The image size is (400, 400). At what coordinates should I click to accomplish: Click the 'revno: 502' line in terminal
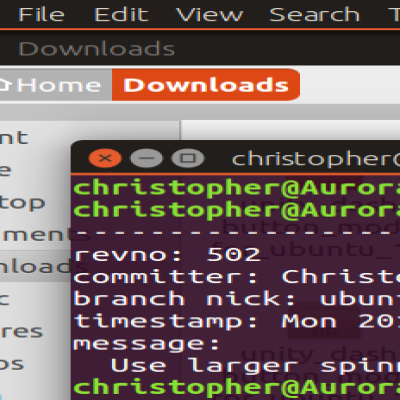pyautogui.click(x=167, y=255)
